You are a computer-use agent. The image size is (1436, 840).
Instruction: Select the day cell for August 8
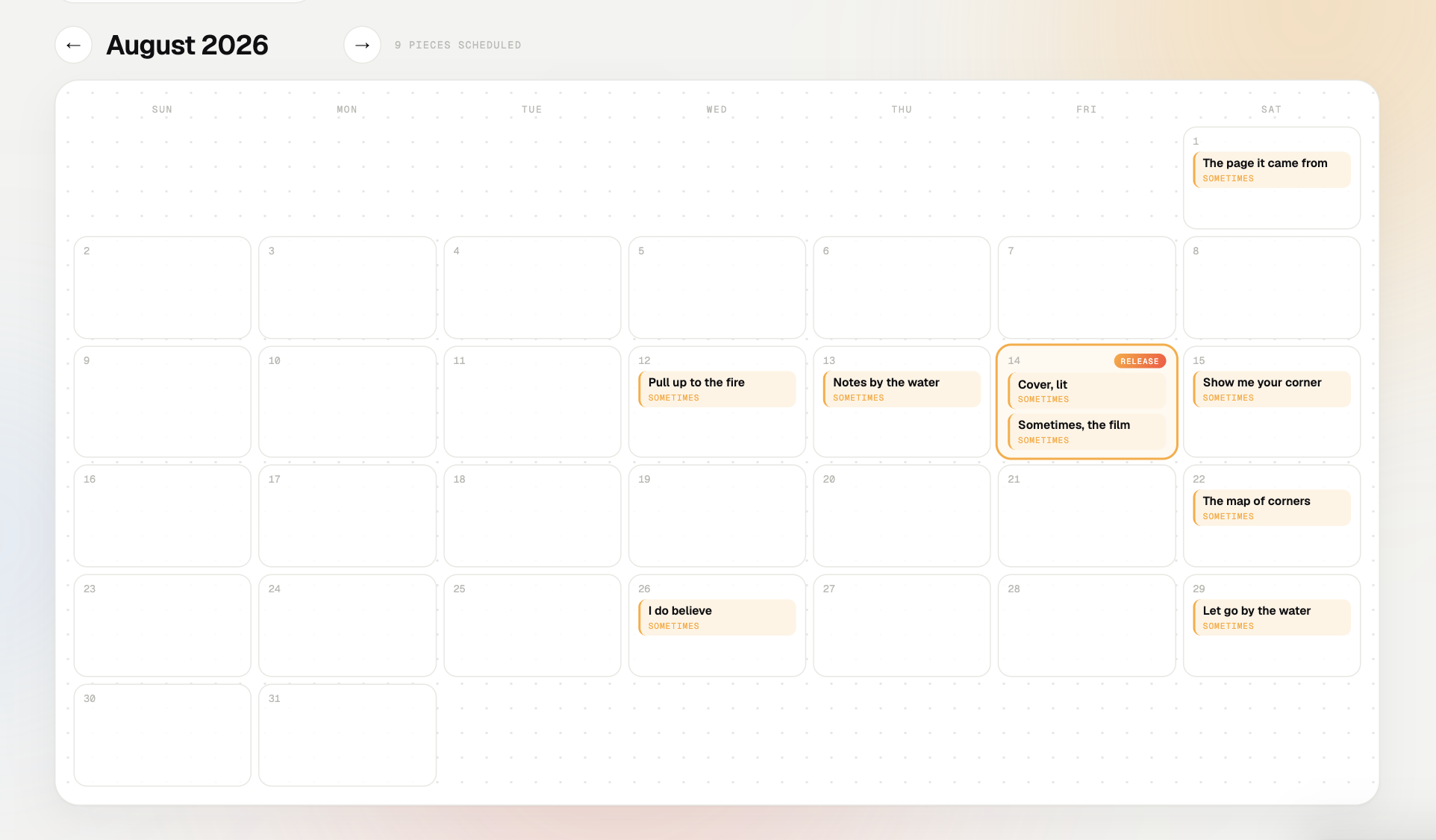click(x=1272, y=288)
